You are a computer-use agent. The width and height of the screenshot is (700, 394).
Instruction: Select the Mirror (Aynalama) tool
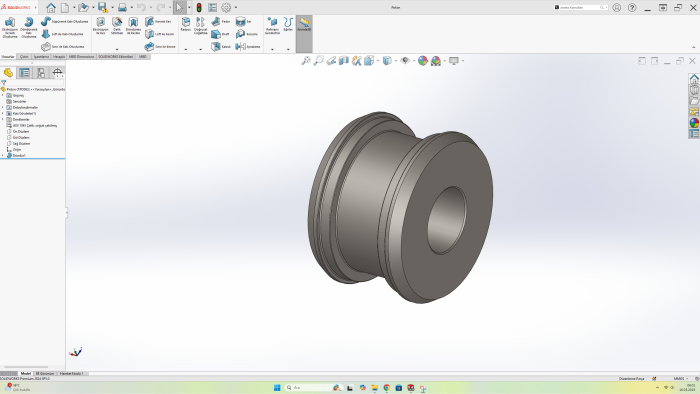pyautogui.click(x=248, y=46)
